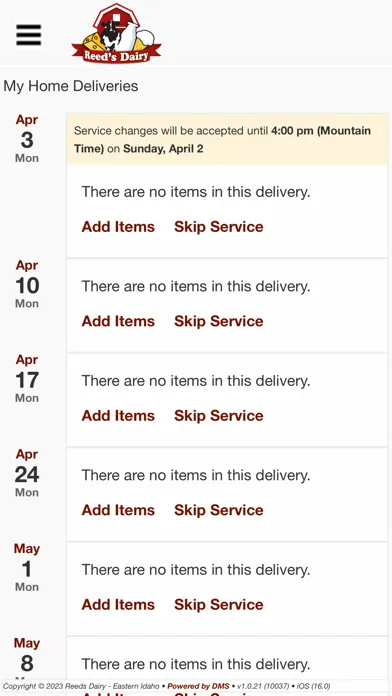Select the Apr 17 Mon date label
The width and height of the screenshot is (392, 696).
click(x=27, y=379)
